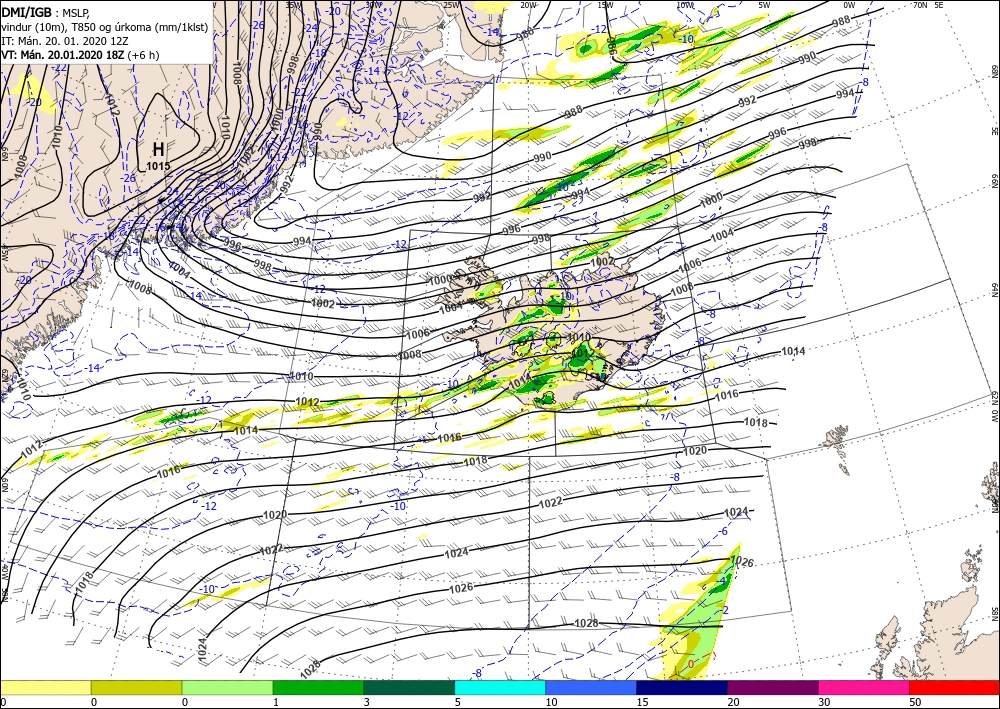1000x709 pixels.
Task: Click the '10W' longitude label
Action: point(685,5)
